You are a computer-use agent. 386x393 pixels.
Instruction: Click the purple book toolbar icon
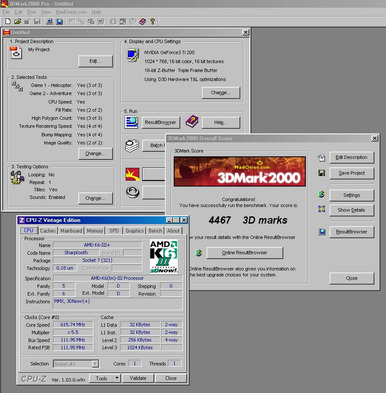pyautogui.click(x=142, y=21)
